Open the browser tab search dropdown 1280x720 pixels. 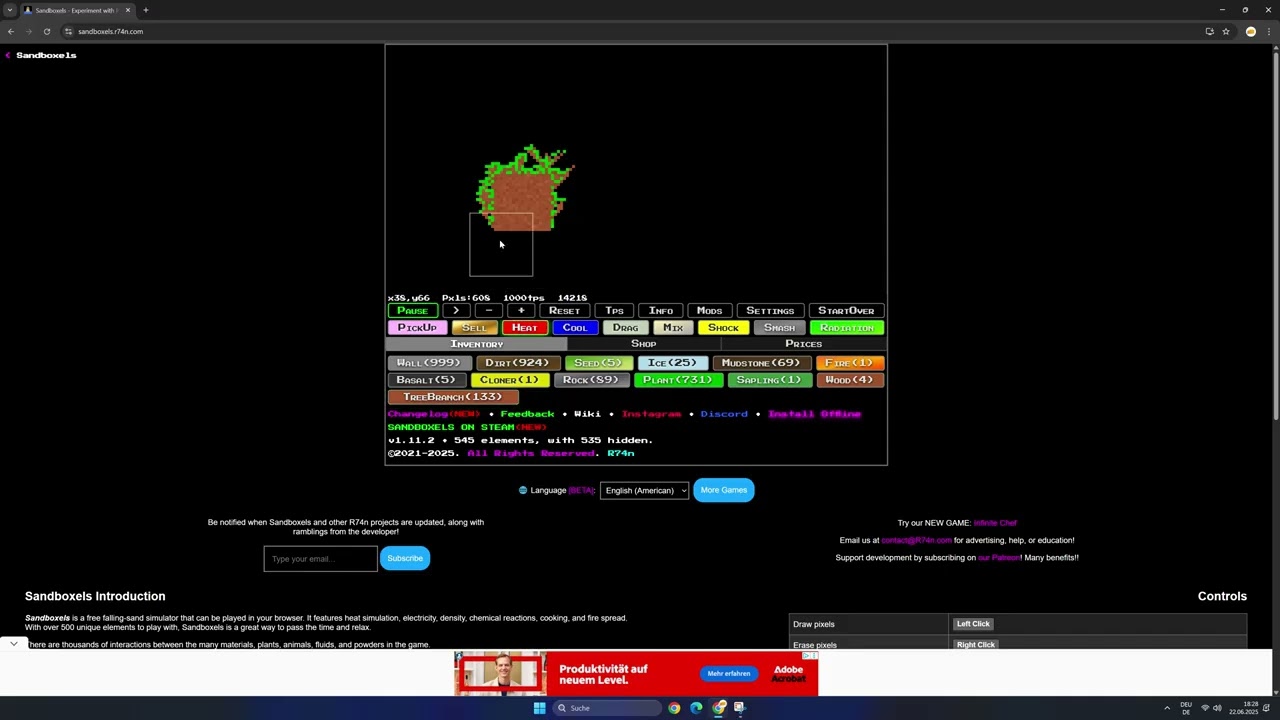tap(10, 10)
